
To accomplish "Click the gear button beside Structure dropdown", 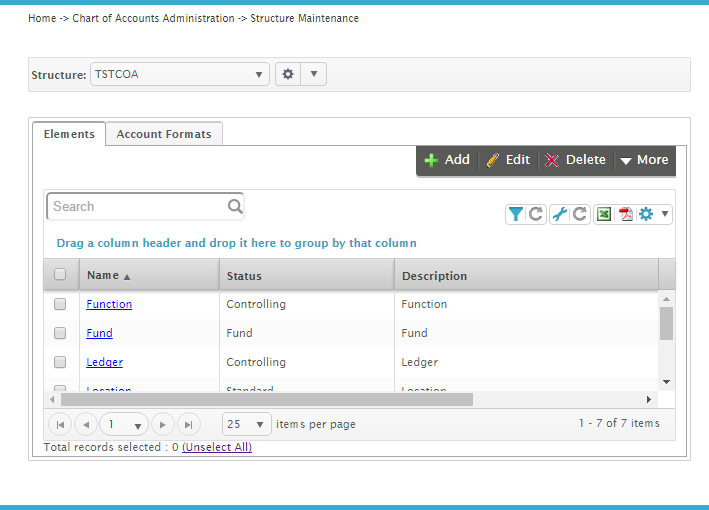I will coord(288,74).
